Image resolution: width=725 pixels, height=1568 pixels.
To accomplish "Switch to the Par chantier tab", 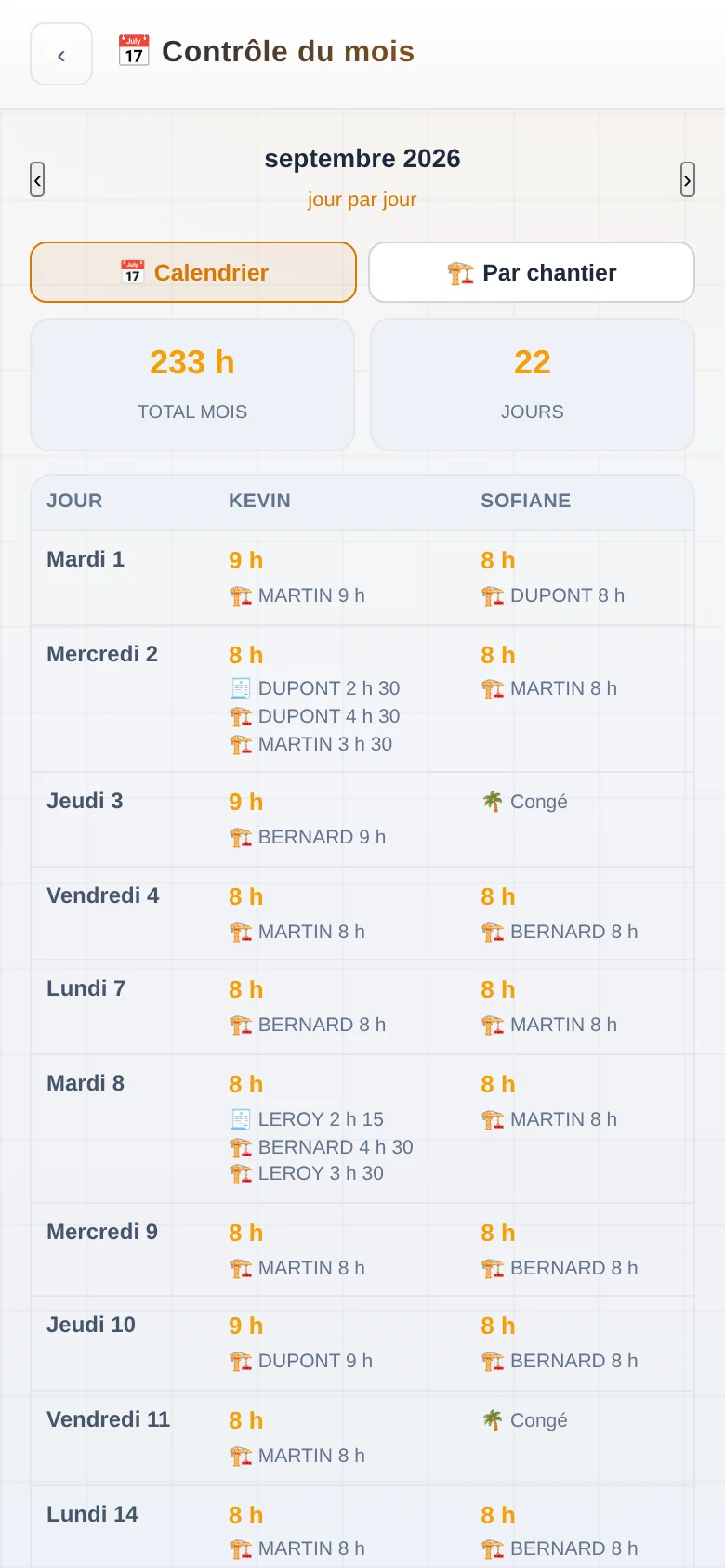I will [532, 272].
